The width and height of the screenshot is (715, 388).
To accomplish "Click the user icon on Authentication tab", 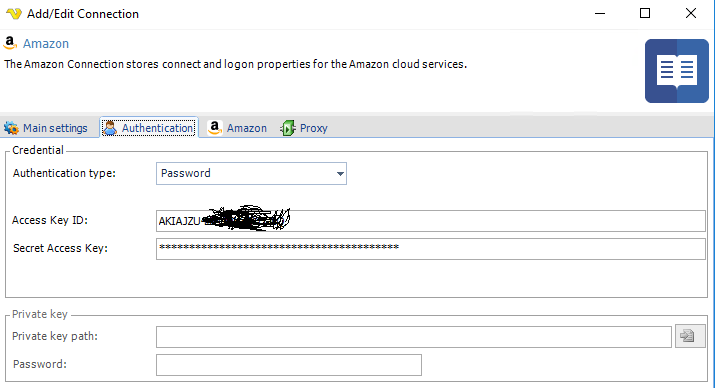I will point(109,128).
